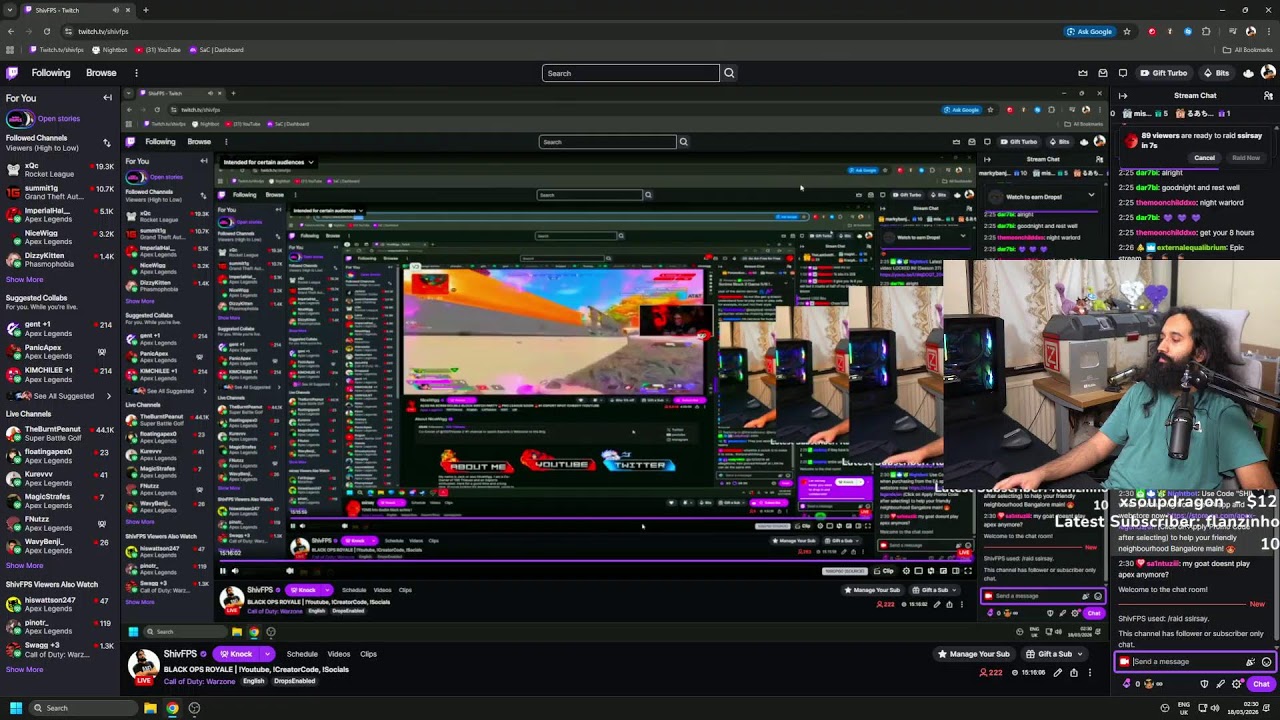Open the stream options three-dot menu

[1090, 673]
